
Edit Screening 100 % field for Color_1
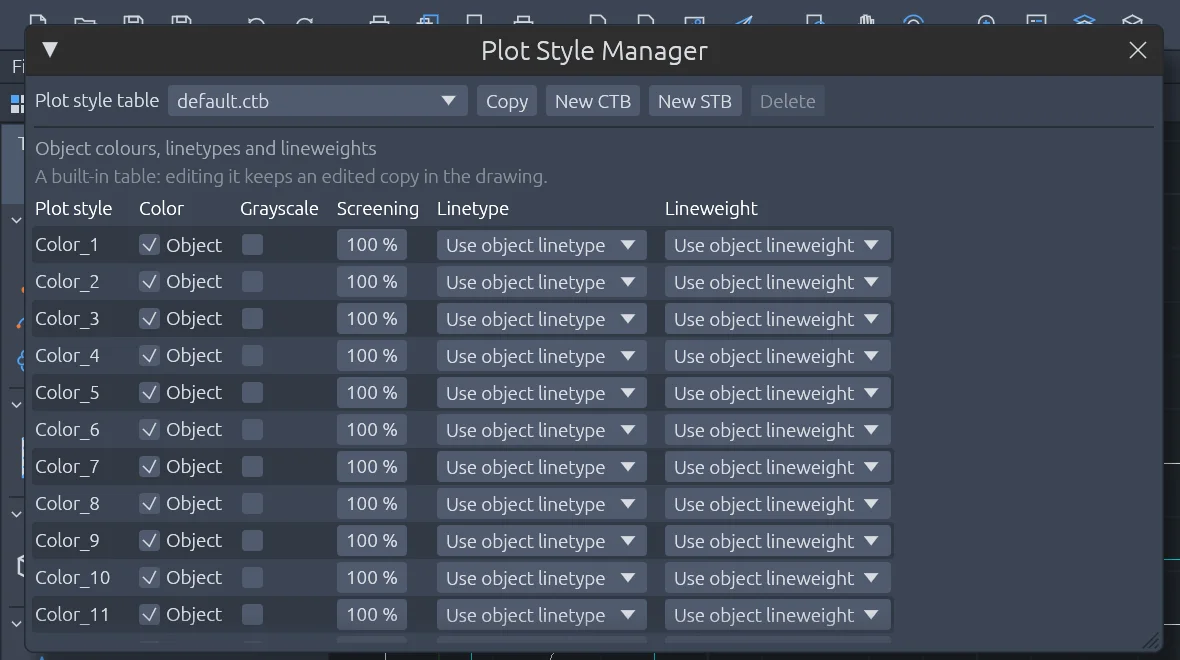[372, 245]
